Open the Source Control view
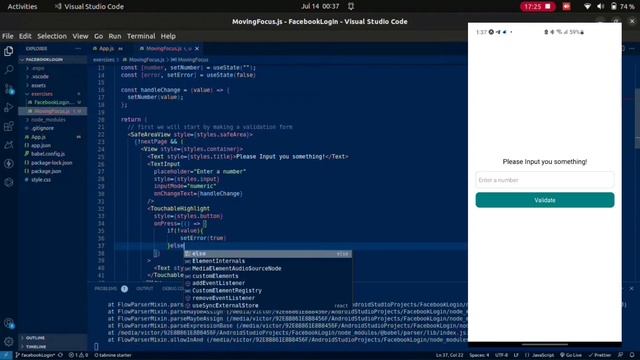640x360 pixels. click(9, 89)
